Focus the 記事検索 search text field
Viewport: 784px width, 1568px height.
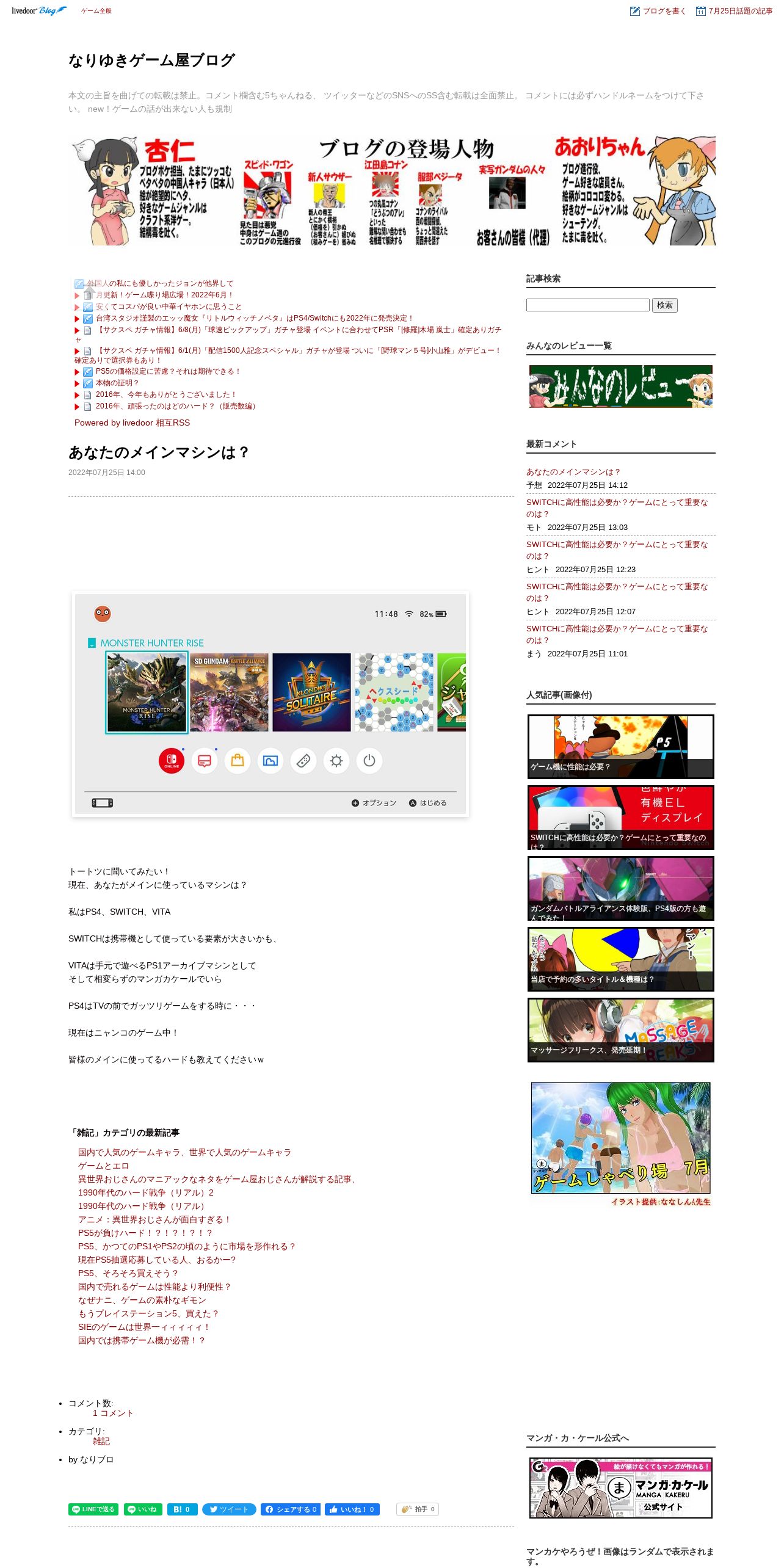click(x=587, y=305)
